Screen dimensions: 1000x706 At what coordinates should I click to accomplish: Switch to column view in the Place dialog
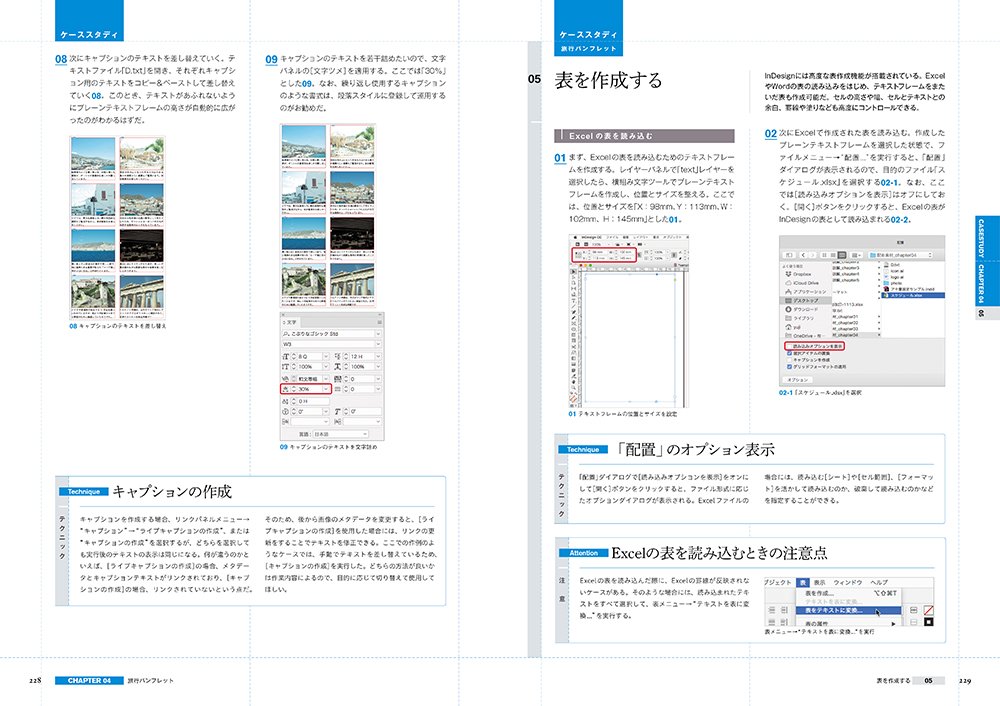[x=841, y=255]
